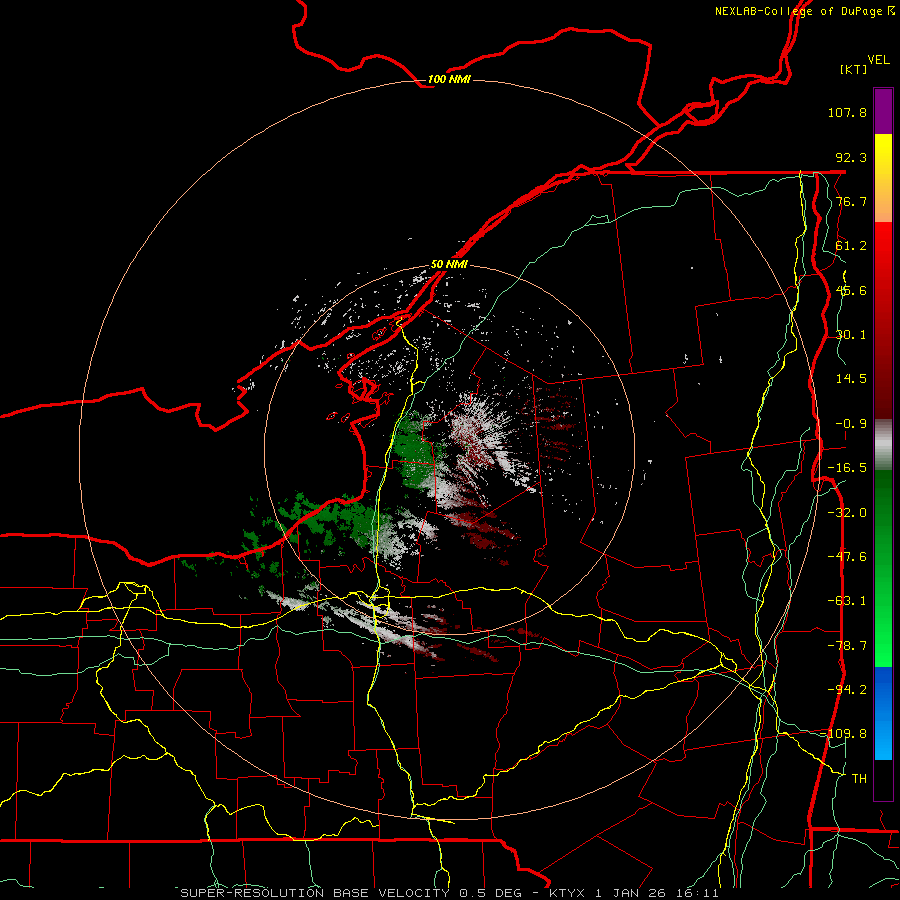
Task: Select the 14.5 legend value
Action: pyautogui.click(x=851, y=379)
